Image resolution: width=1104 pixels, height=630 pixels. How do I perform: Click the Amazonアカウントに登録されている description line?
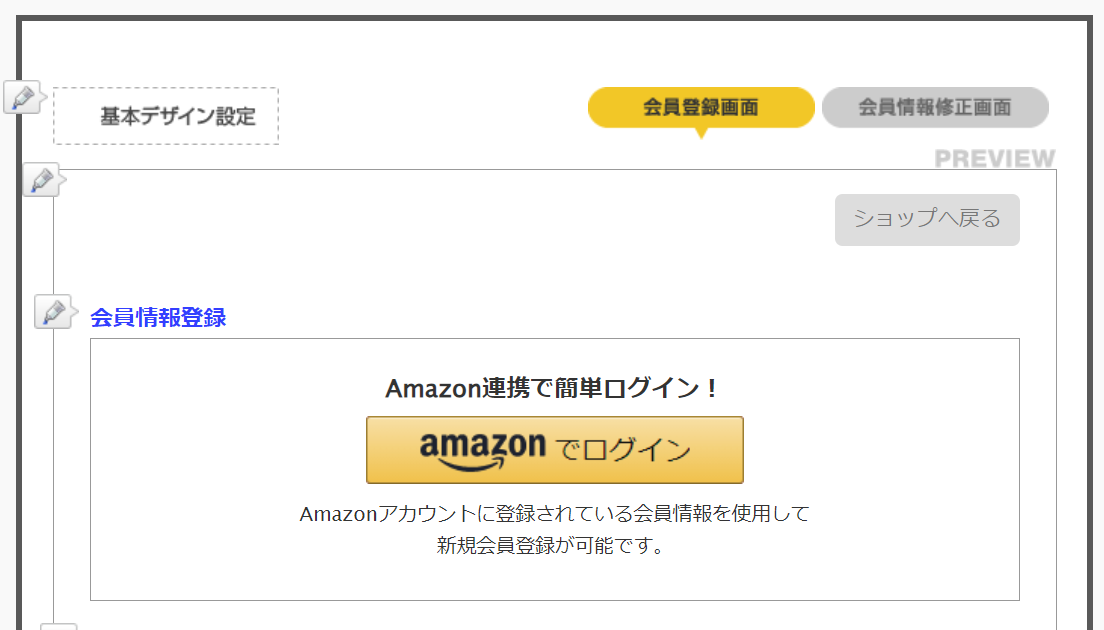(554, 514)
